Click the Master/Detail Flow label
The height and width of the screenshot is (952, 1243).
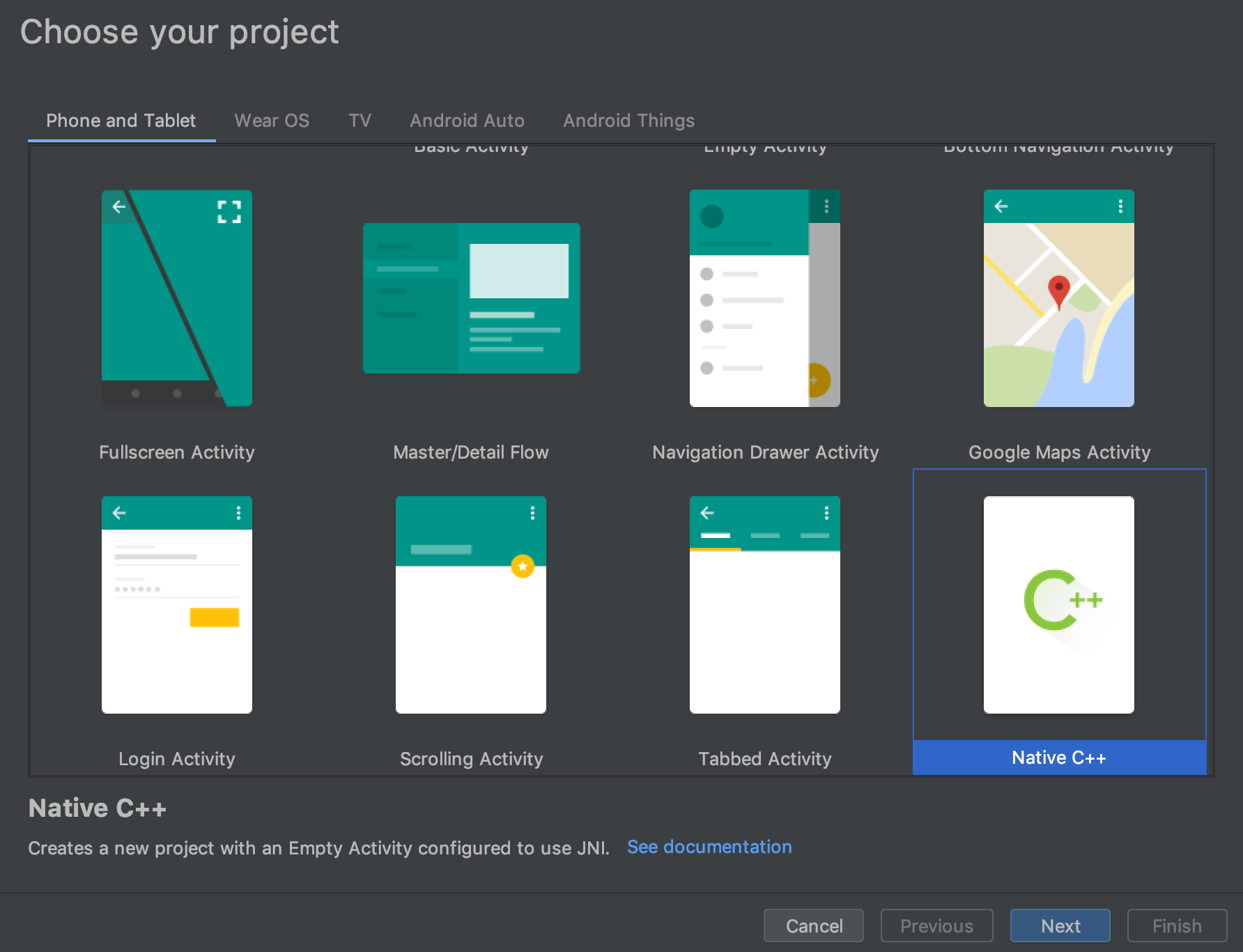(x=471, y=452)
